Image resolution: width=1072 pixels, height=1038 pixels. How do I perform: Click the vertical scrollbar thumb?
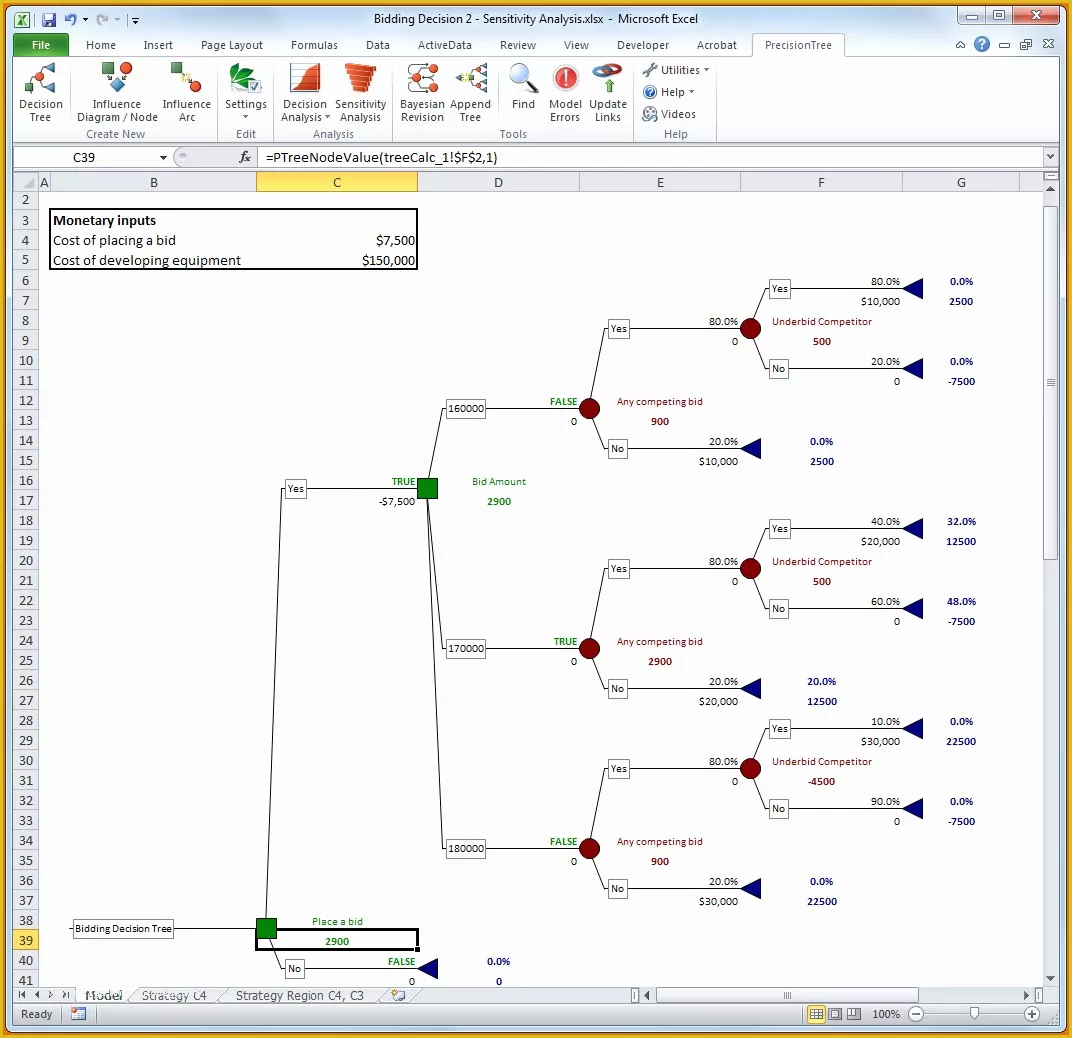(x=1050, y=383)
